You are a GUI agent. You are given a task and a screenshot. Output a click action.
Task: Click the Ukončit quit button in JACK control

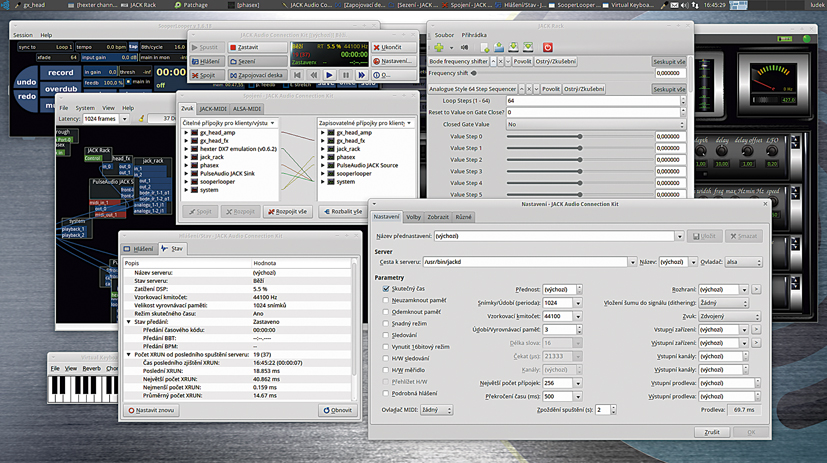tap(394, 47)
